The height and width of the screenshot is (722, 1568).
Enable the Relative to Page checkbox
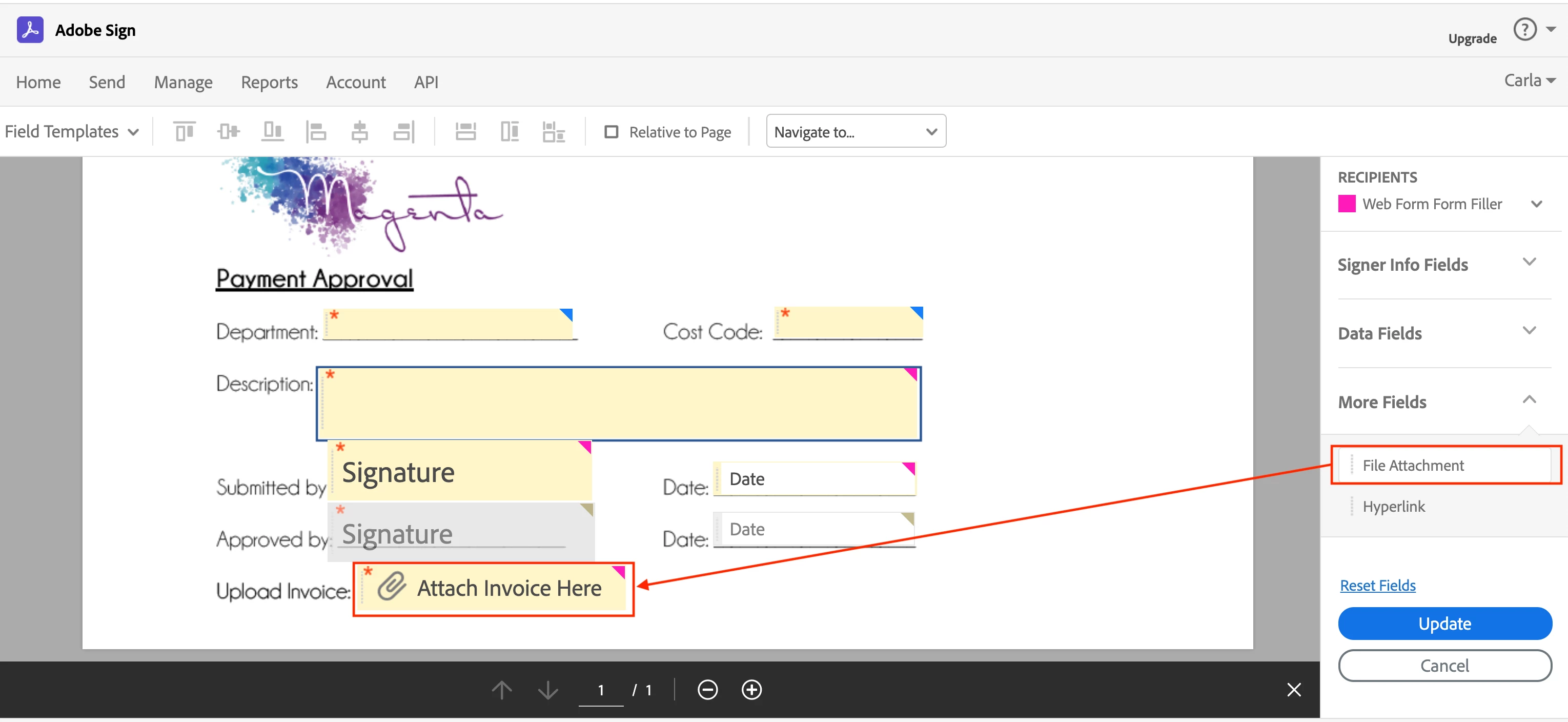pyautogui.click(x=611, y=132)
